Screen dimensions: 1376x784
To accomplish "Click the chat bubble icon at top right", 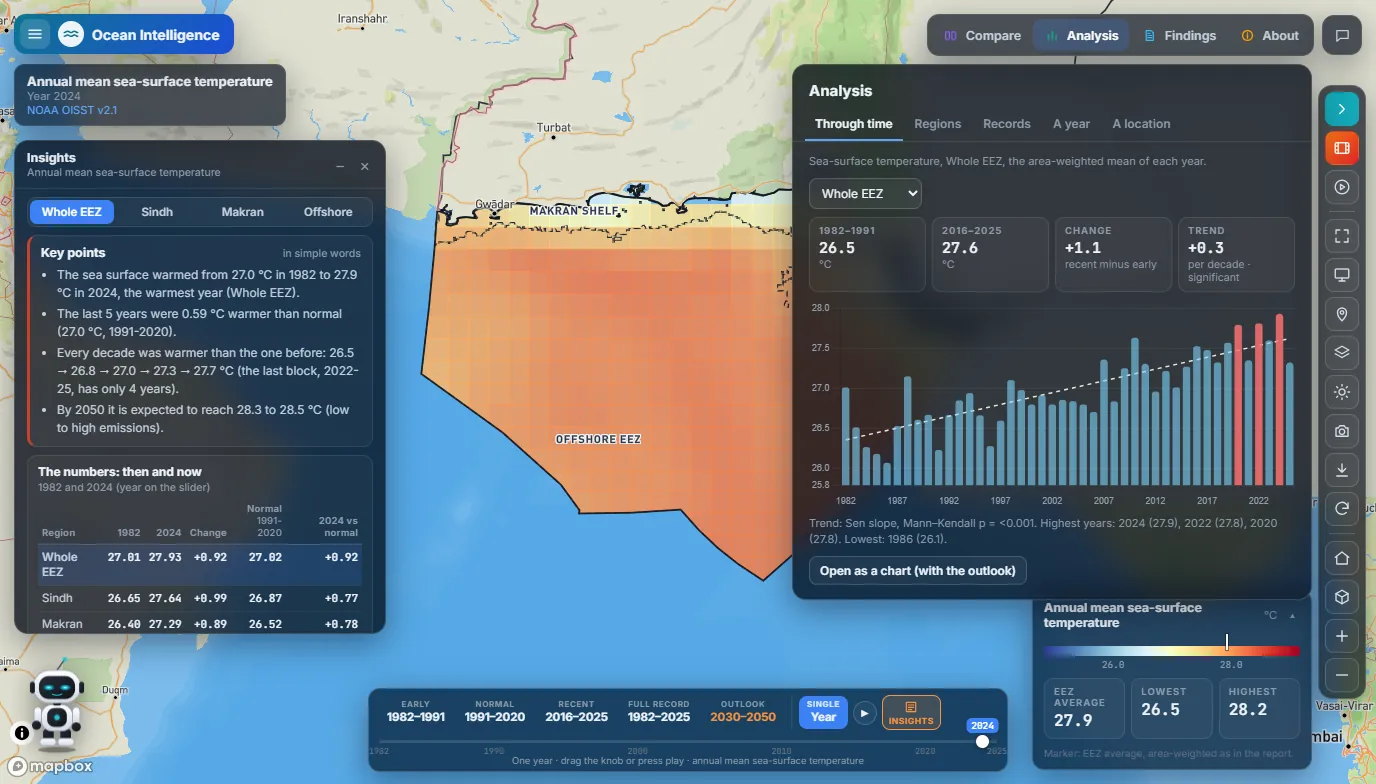I will pyautogui.click(x=1342, y=35).
